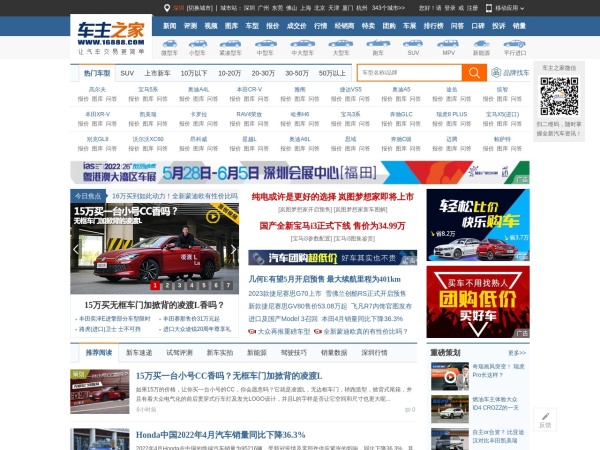Select the MPV body type car icon
The width and height of the screenshot is (600, 450).
pos(448,48)
